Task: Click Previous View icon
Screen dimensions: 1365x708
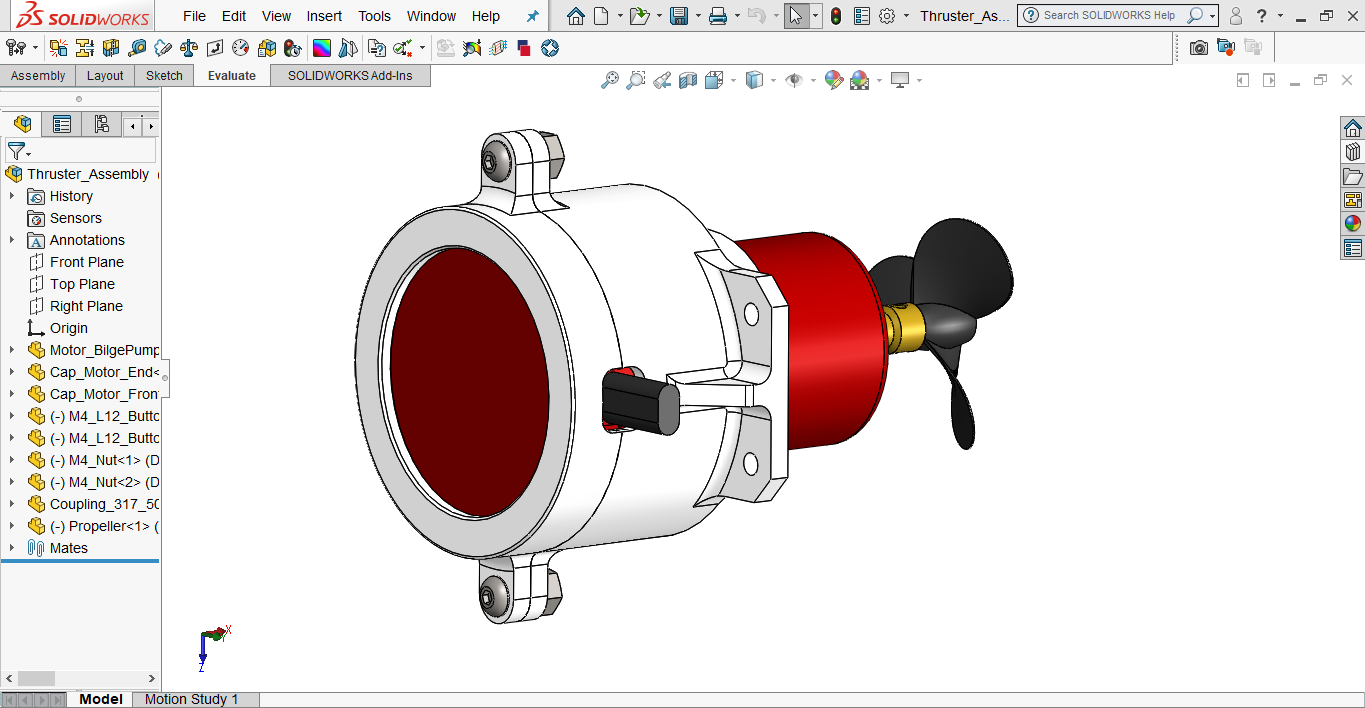Action: coord(662,81)
